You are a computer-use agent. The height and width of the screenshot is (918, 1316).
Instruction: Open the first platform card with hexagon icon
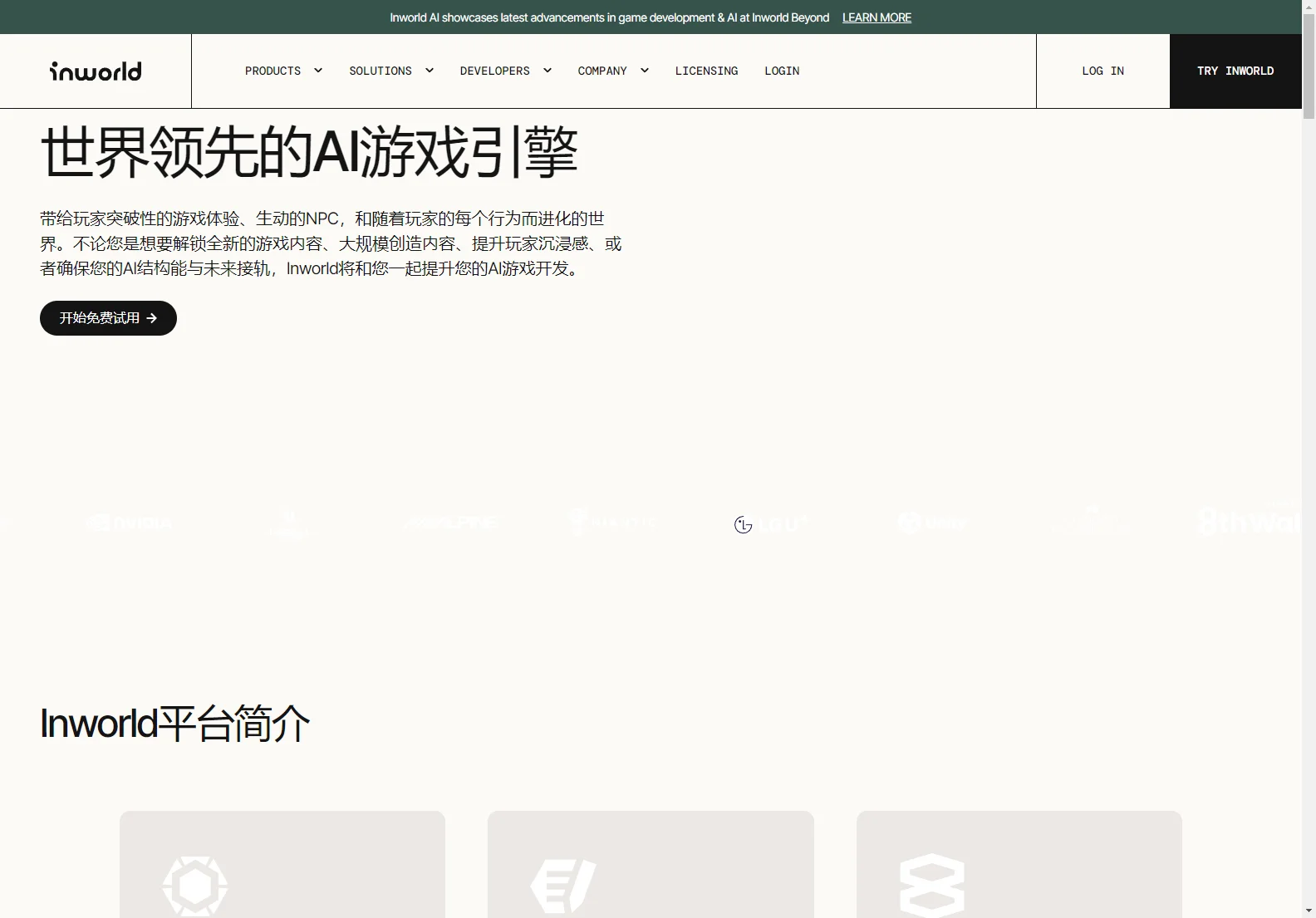pos(282,864)
